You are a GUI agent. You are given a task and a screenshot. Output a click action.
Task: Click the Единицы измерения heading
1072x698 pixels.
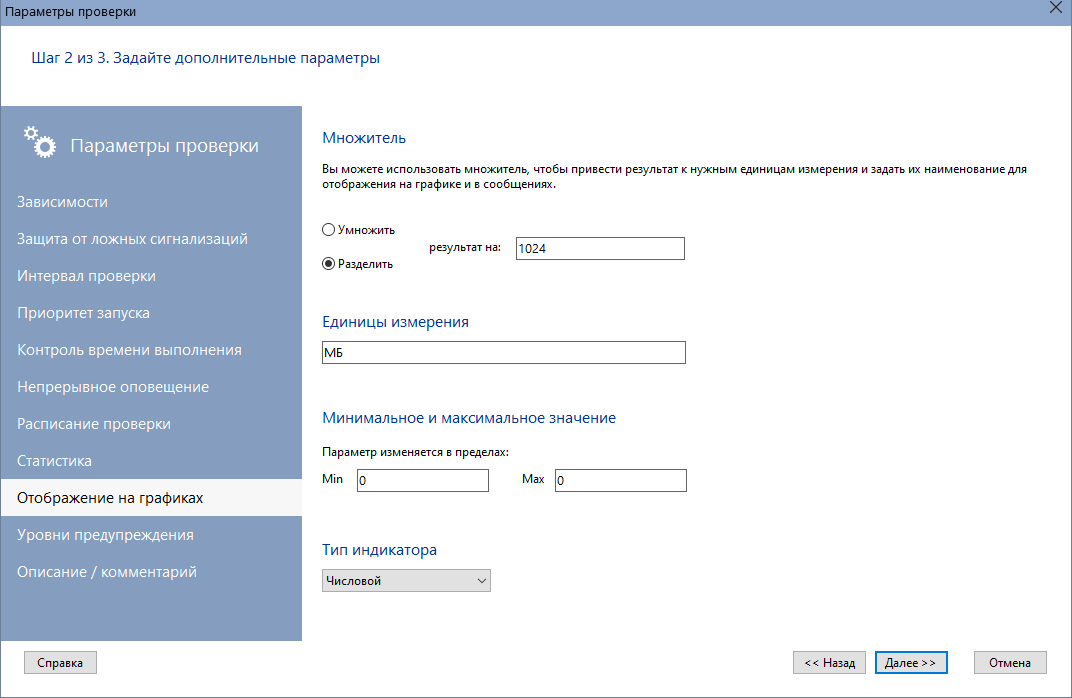(x=395, y=321)
